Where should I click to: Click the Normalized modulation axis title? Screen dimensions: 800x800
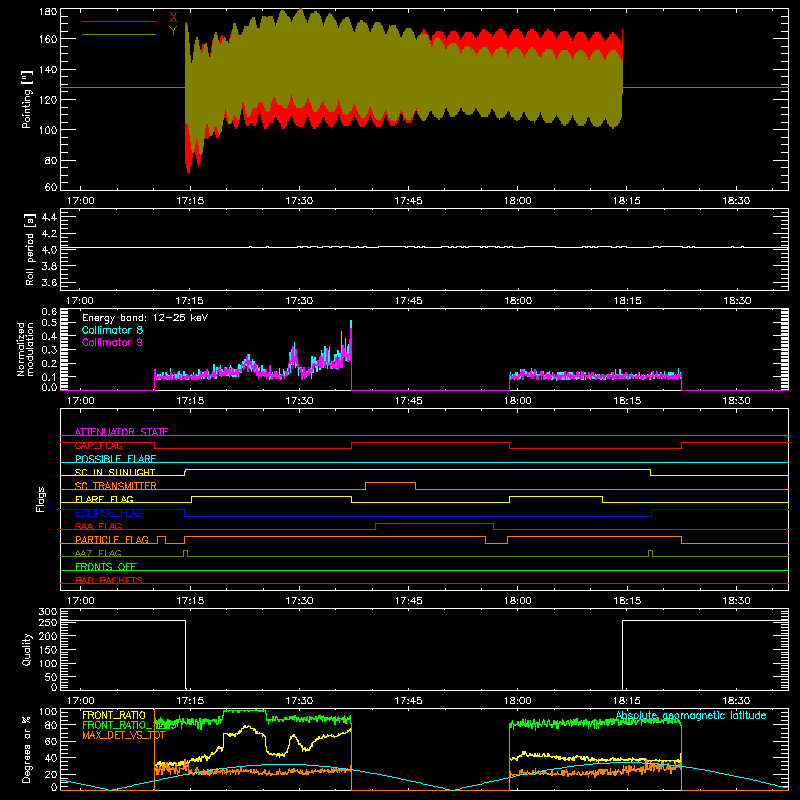(x=25, y=349)
